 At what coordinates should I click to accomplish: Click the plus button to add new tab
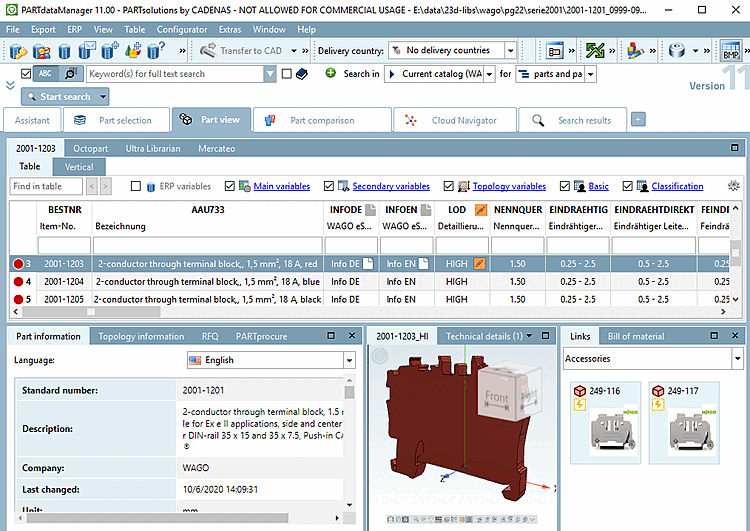click(x=638, y=120)
